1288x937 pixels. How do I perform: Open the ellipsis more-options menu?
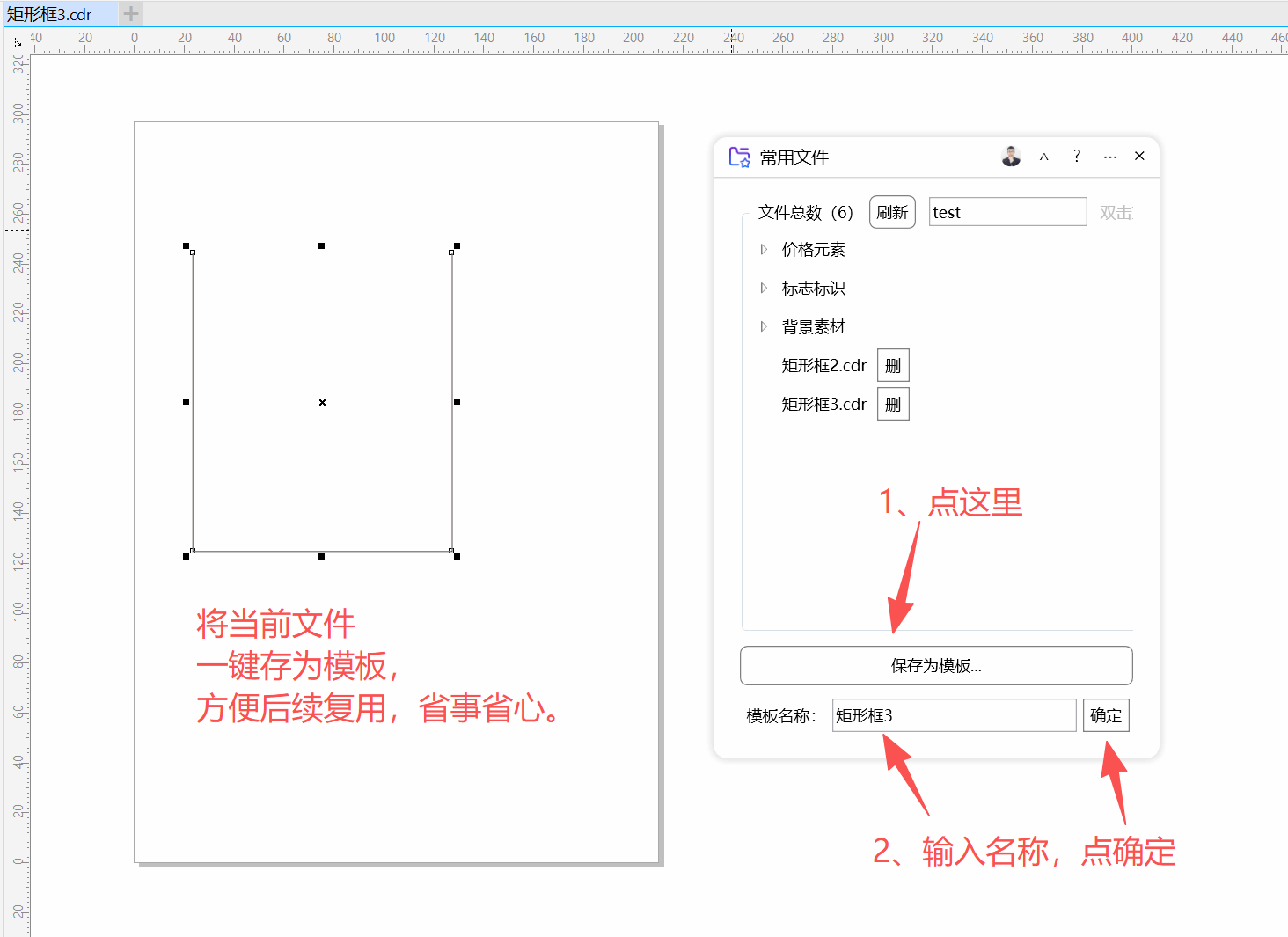(1110, 157)
